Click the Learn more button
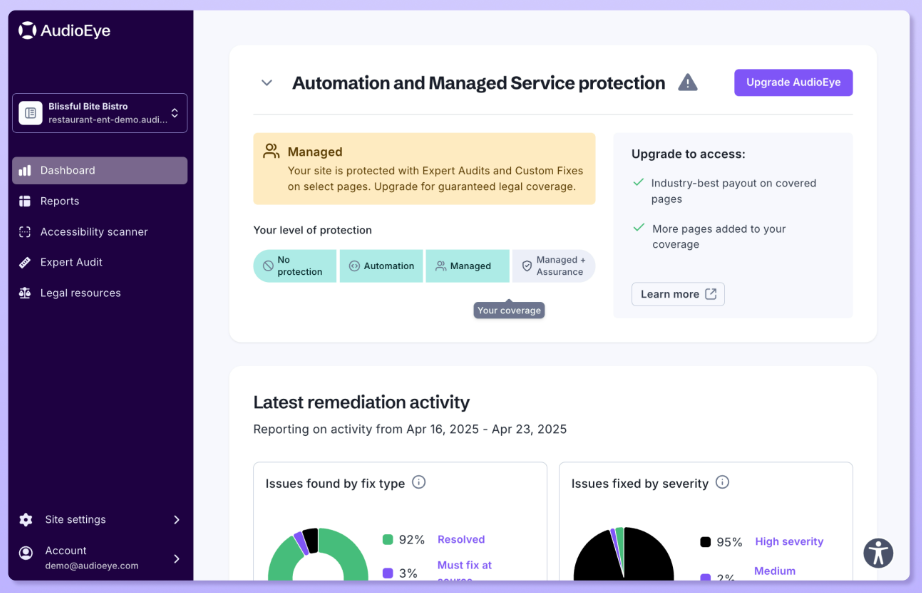 [678, 294]
